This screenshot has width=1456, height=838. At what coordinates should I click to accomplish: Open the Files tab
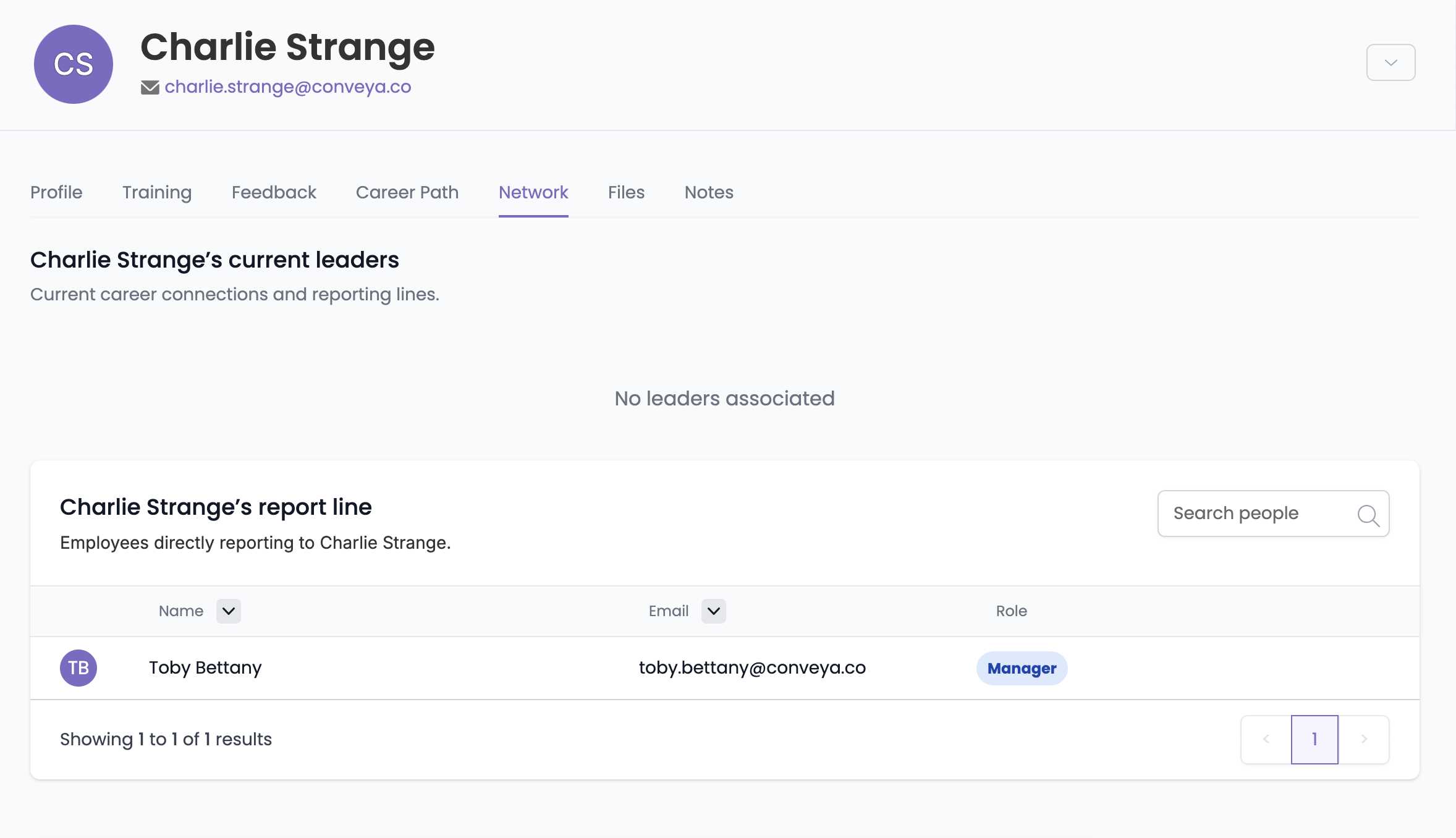[x=626, y=192]
